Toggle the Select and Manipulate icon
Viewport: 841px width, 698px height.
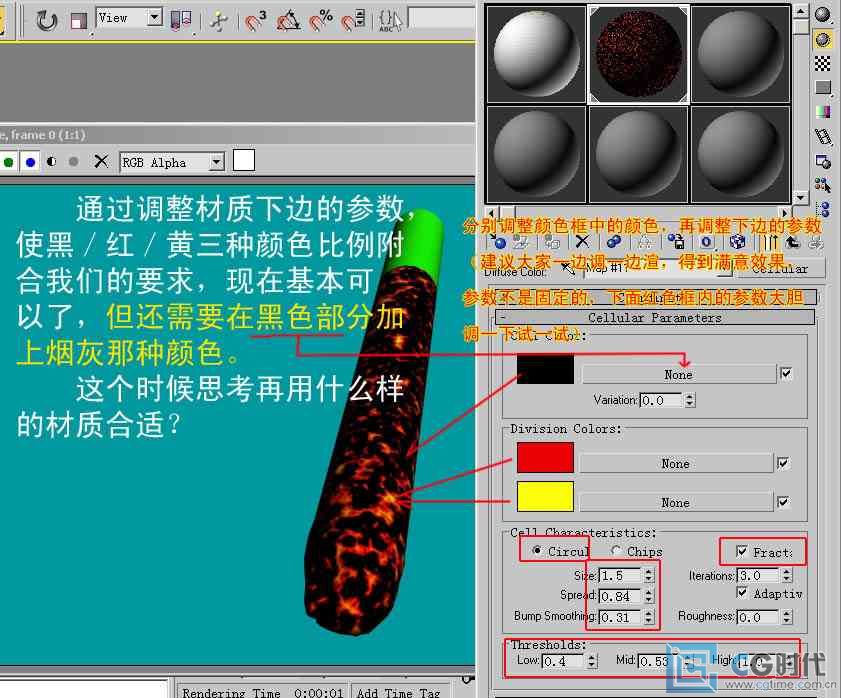click(x=219, y=20)
